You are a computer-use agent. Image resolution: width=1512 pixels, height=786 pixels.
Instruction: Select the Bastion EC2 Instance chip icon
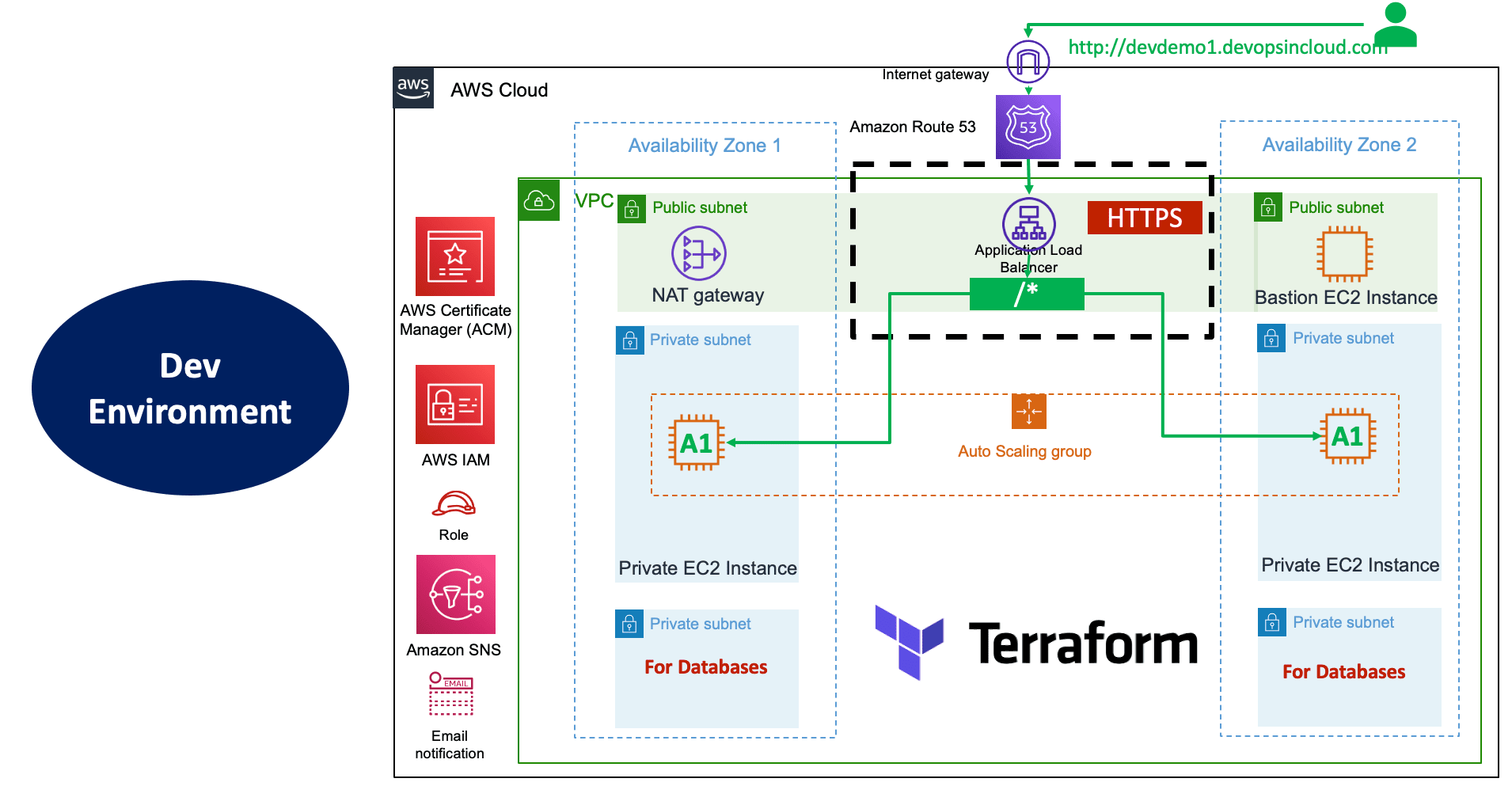tap(1344, 254)
